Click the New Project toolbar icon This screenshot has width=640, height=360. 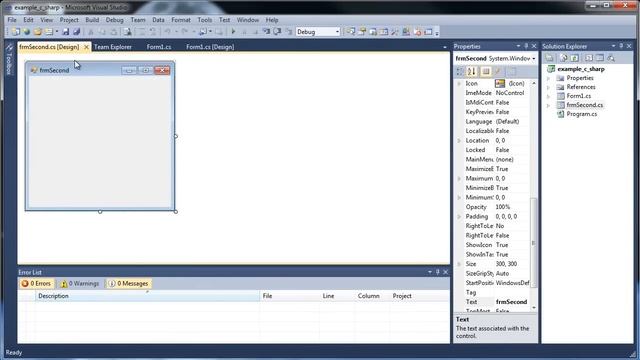(x=16, y=31)
